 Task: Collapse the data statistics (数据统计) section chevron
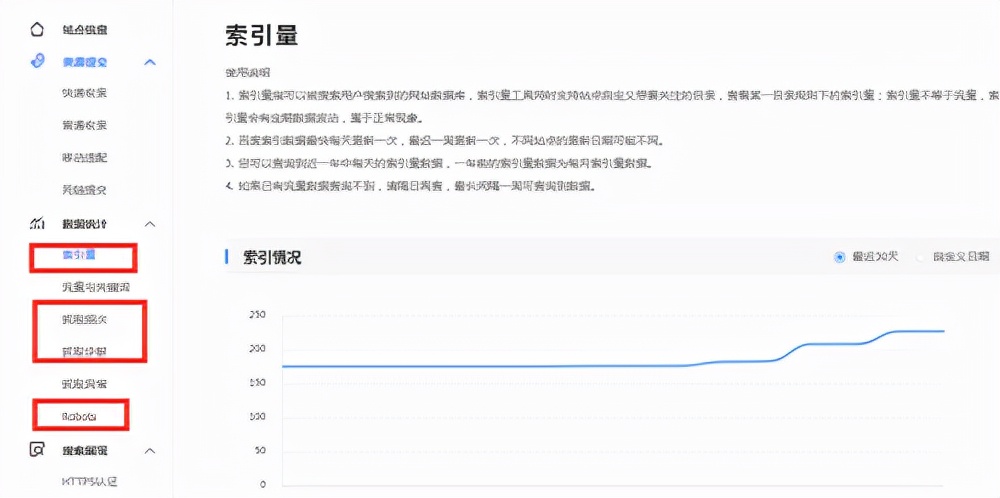click(151, 224)
